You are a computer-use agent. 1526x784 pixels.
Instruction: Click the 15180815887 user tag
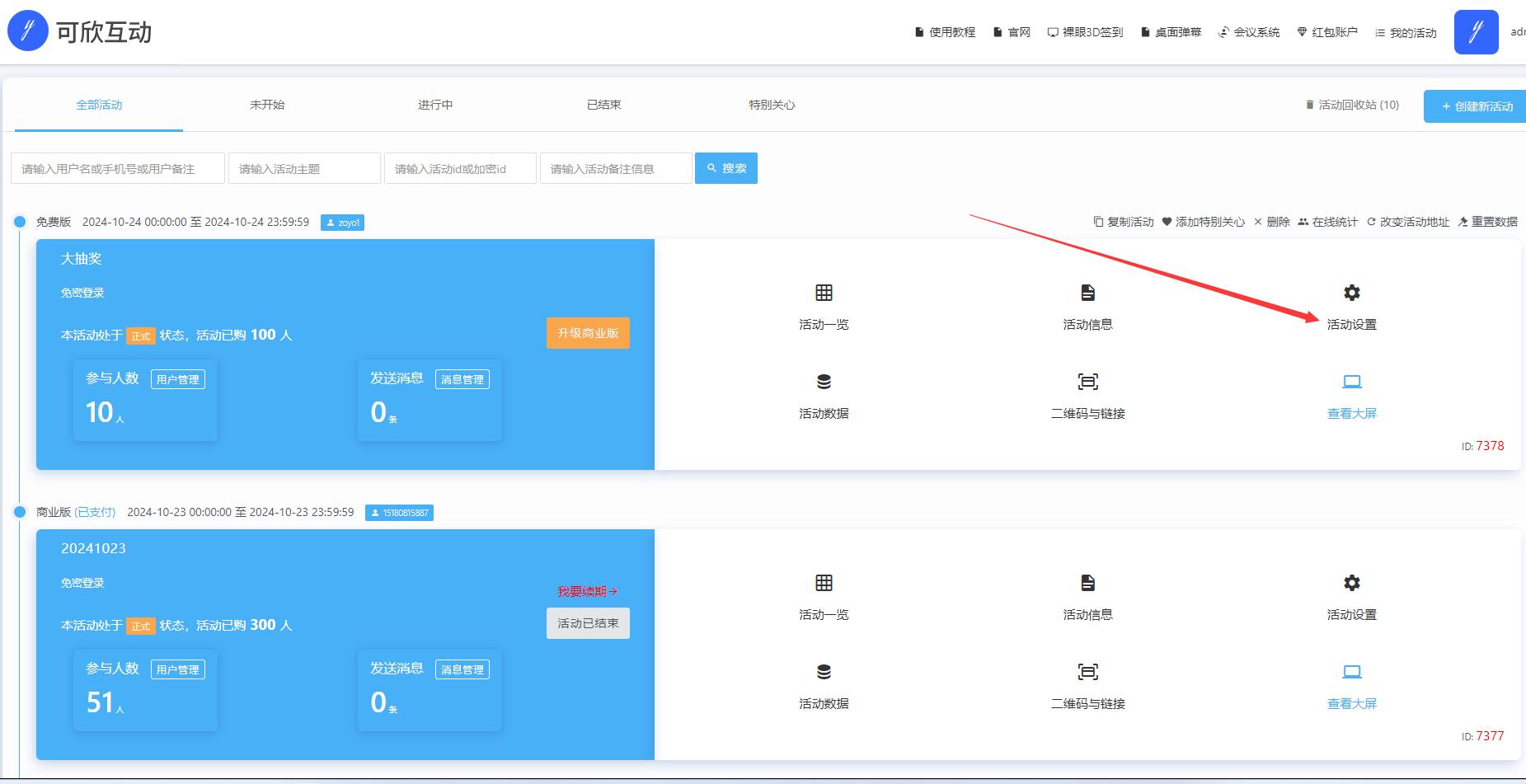pyautogui.click(x=399, y=513)
